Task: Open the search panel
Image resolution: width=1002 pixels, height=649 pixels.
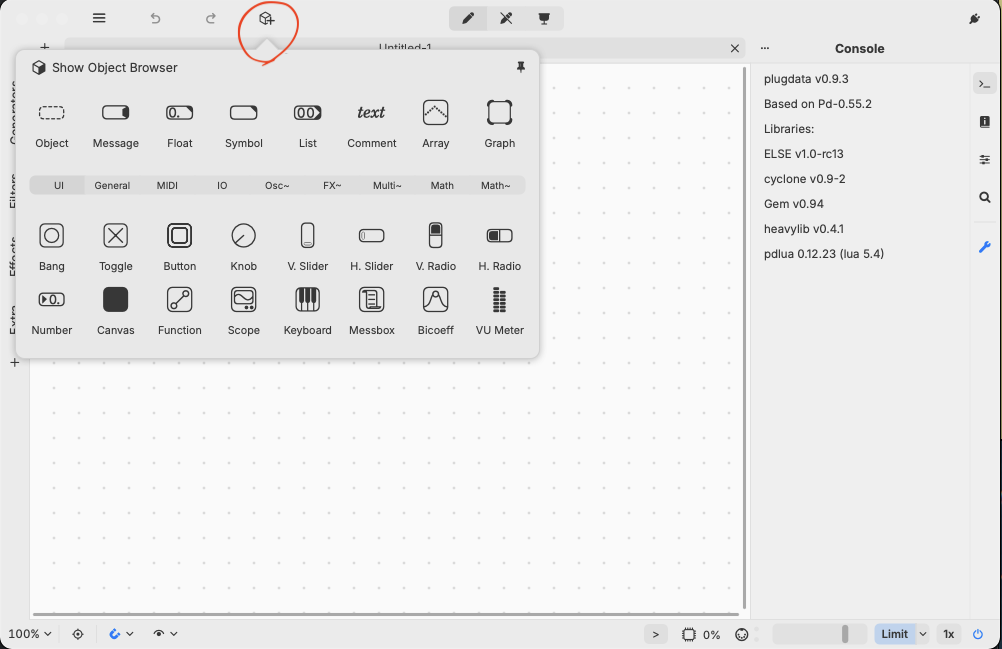Action: point(984,197)
